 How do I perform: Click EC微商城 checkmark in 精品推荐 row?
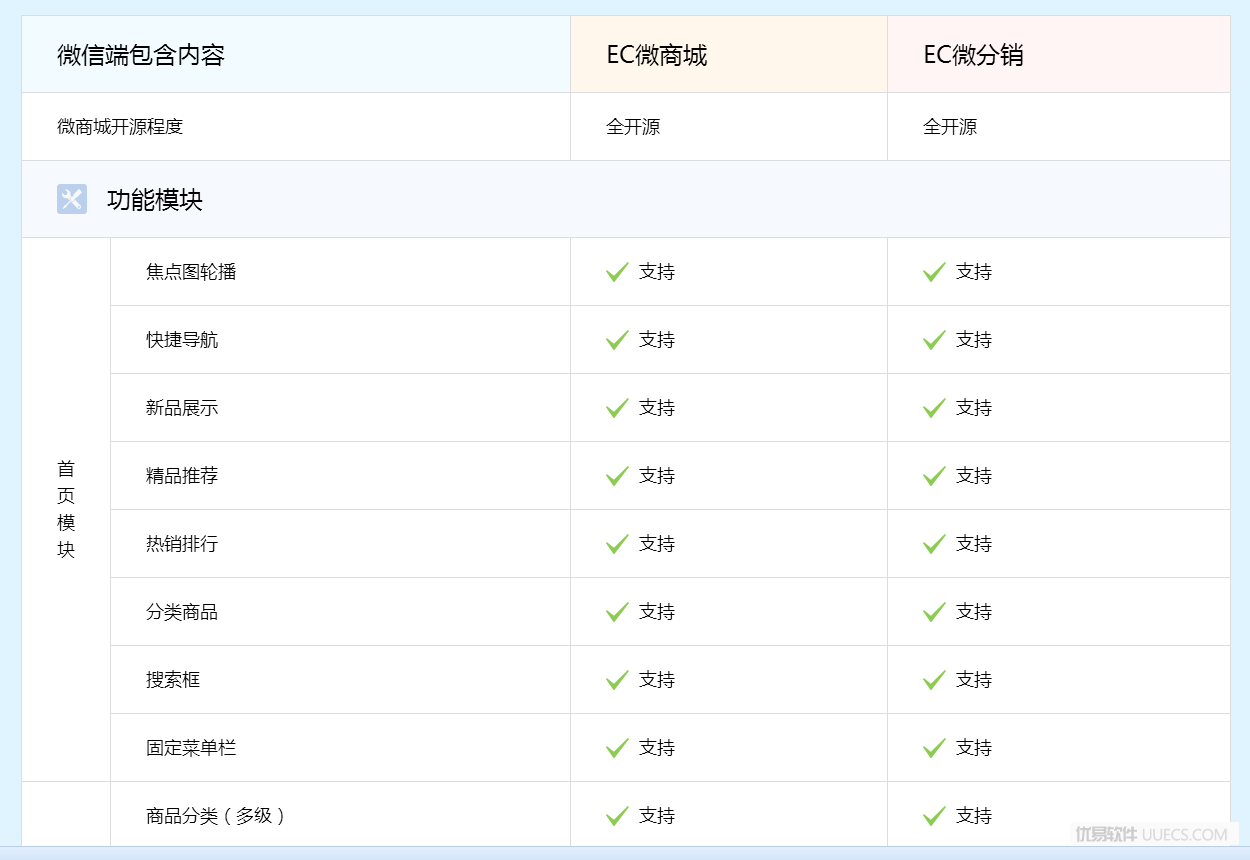(x=617, y=476)
